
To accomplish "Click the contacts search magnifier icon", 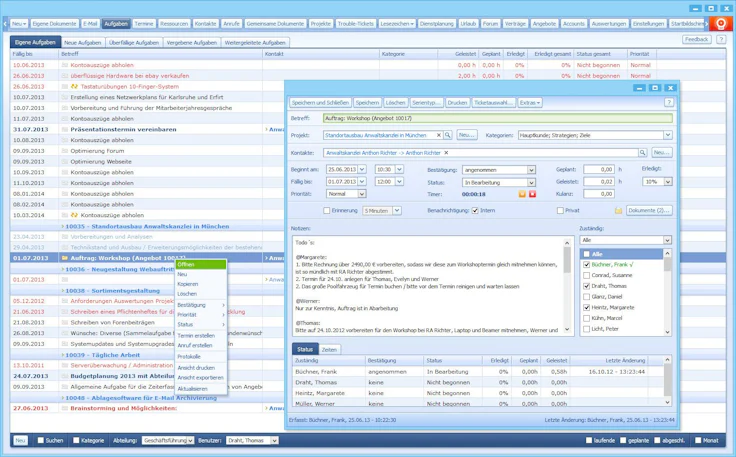I will (x=643, y=153).
